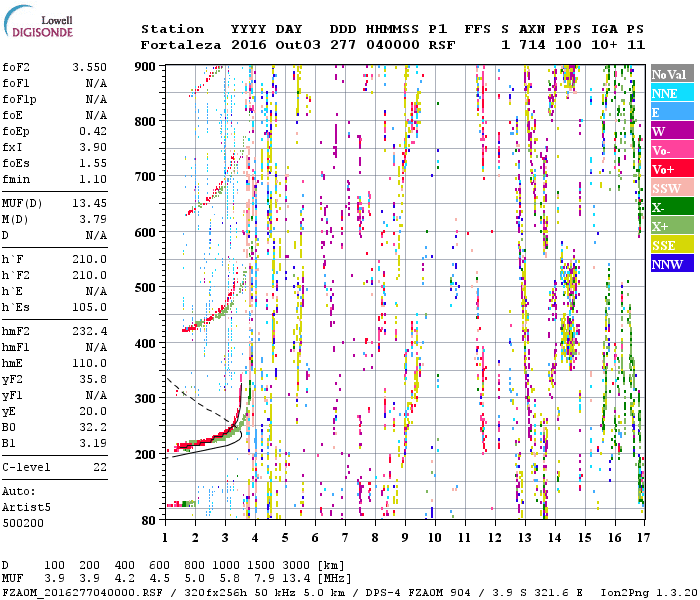Select the X- dark green swatch
Viewport: 700px width, 600px height.
tap(672, 207)
